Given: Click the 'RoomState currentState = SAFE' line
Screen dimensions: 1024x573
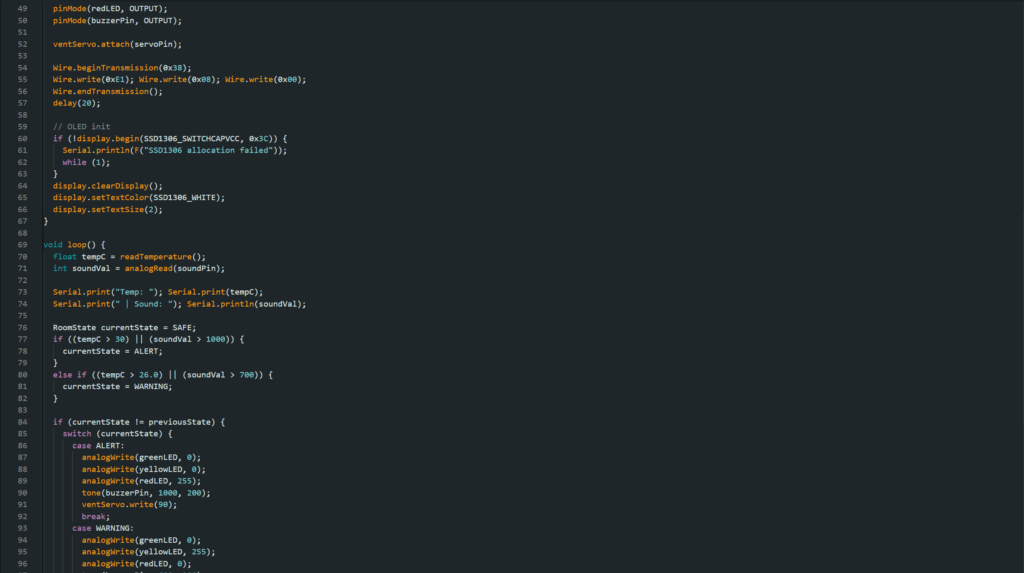Looking at the screenshot, I should (124, 327).
